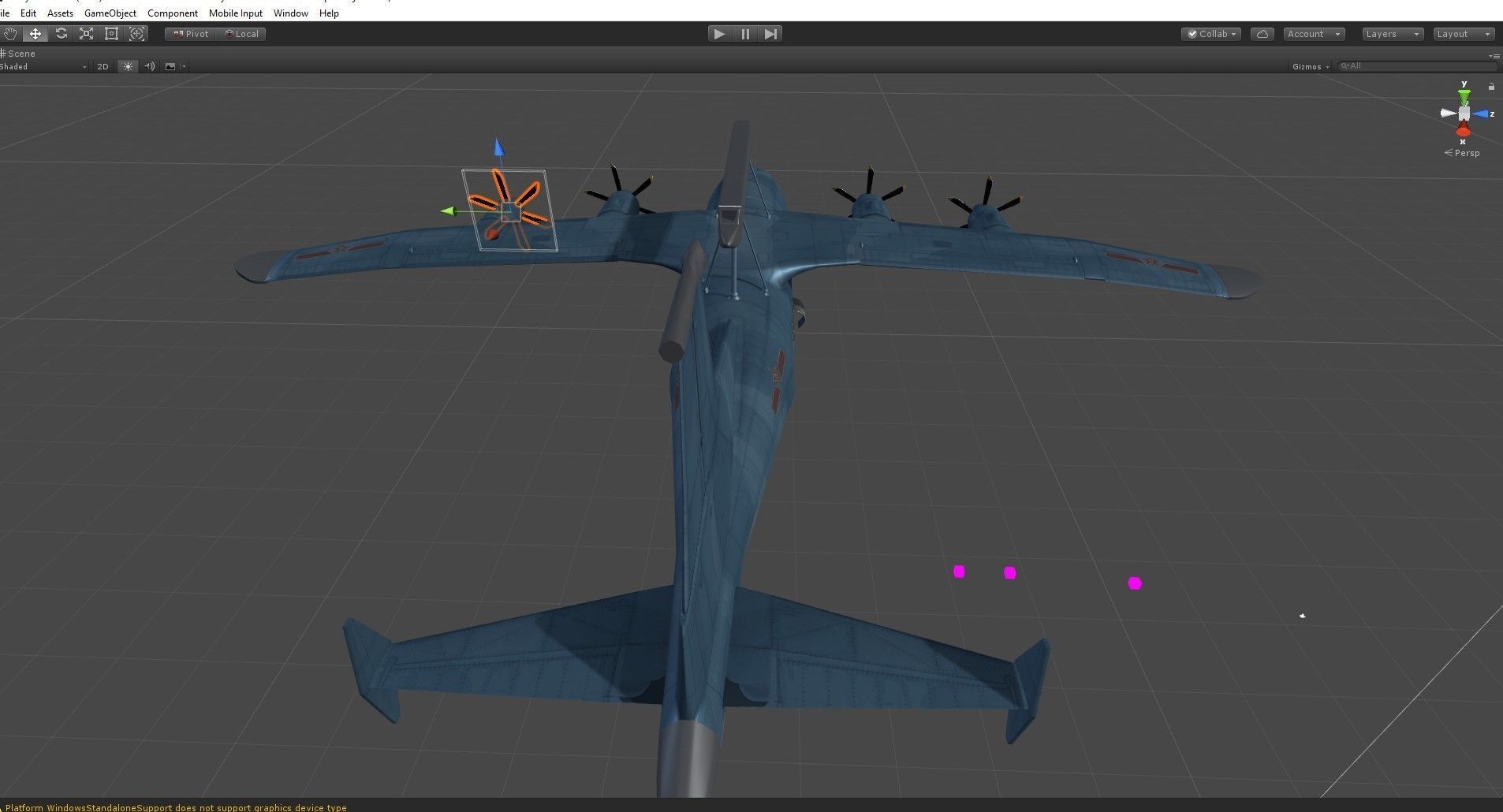Image resolution: width=1503 pixels, height=812 pixels.
Task: Select the combined Transform tool
Action: tap(136, 34)
